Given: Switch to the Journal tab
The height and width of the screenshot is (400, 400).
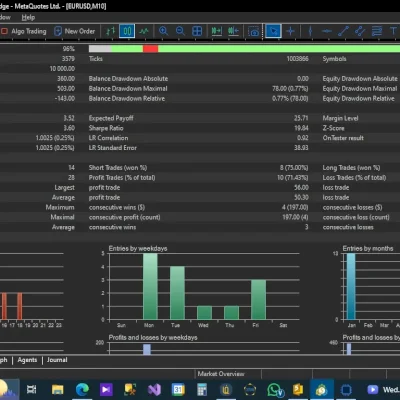Looking at the screenshot, I should [x=57, y=360].
